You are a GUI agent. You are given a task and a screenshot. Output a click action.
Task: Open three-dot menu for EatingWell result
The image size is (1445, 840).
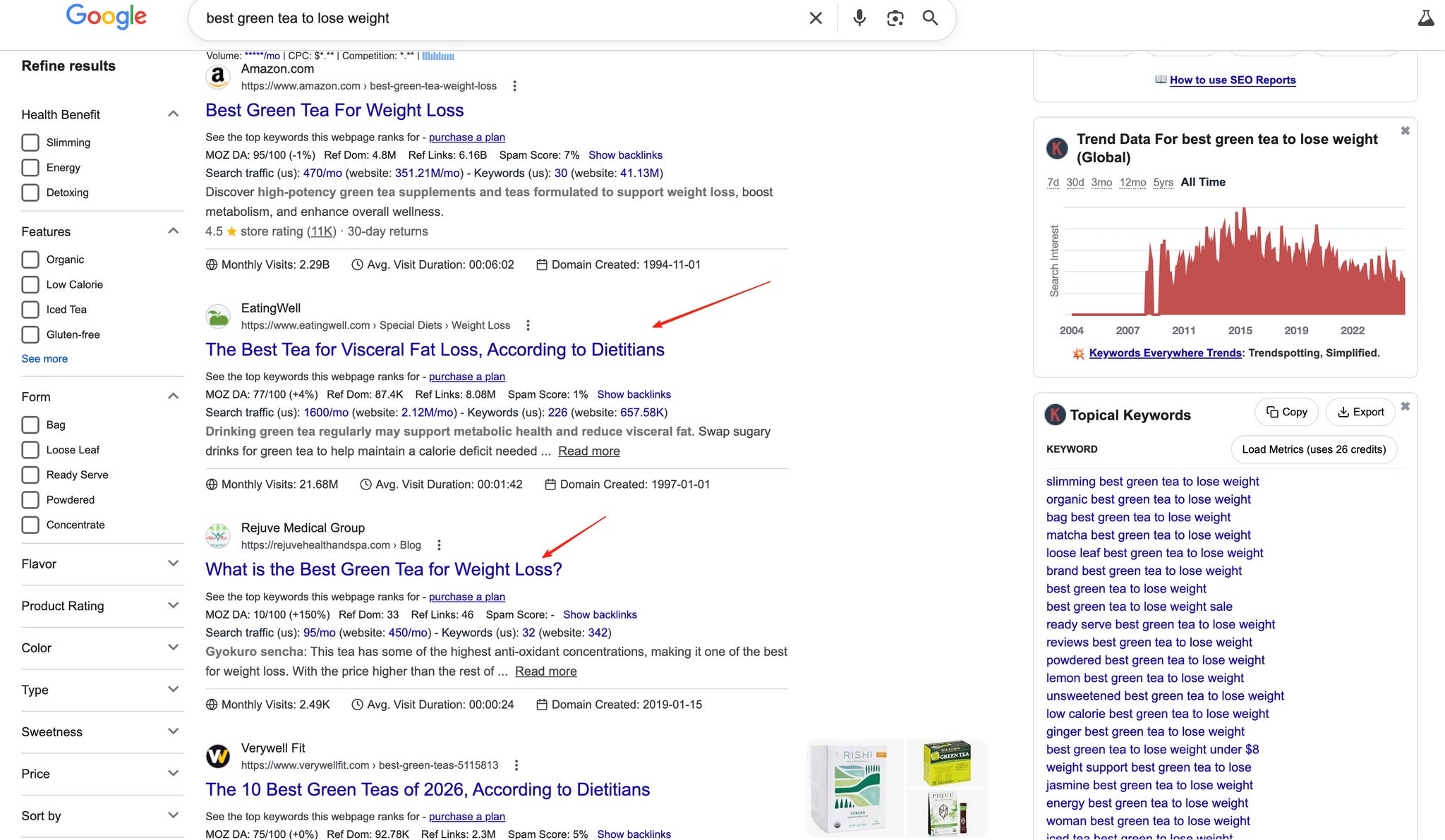[x=528, y=325]
